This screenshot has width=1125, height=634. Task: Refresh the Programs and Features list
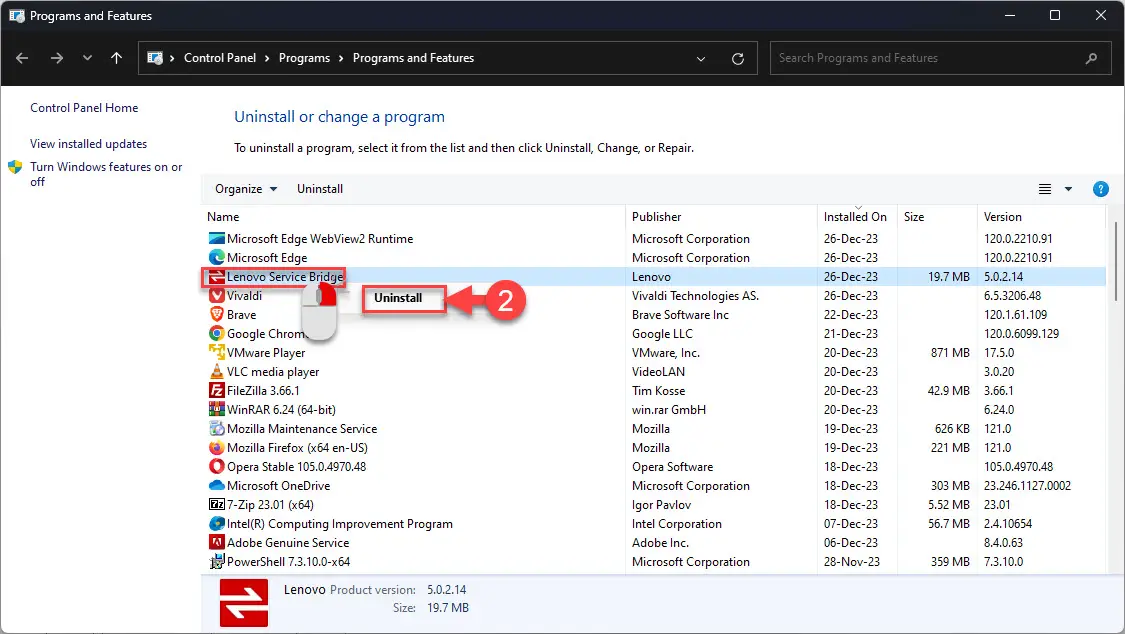[x=738, y=59]
